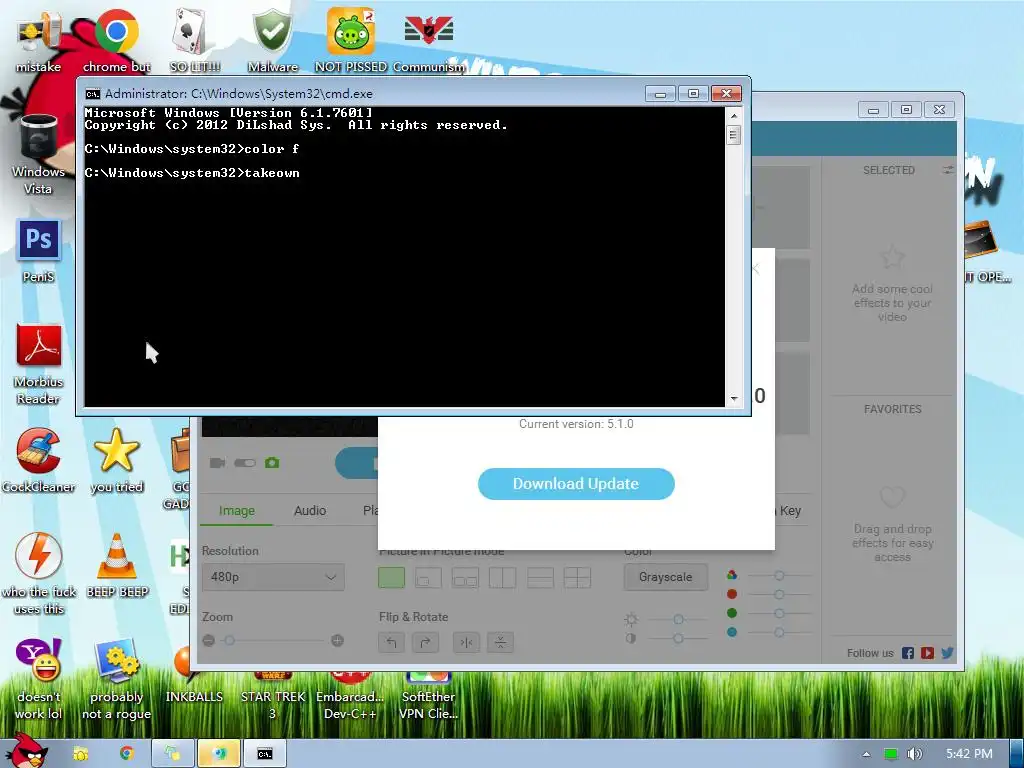Adjust the blue color channel slider
The width and height of the screenshot is (1024, 768).
click(x=779, y=632)
